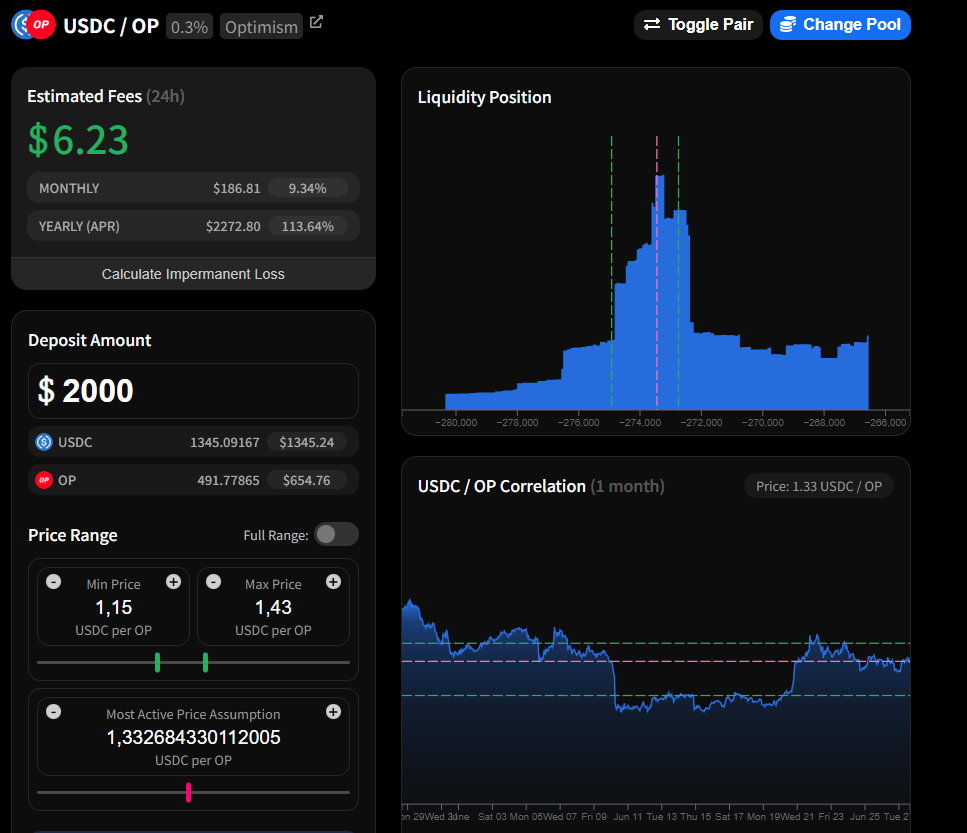Click the Change Pool button
967x833 pixels.
click(840, 25)
